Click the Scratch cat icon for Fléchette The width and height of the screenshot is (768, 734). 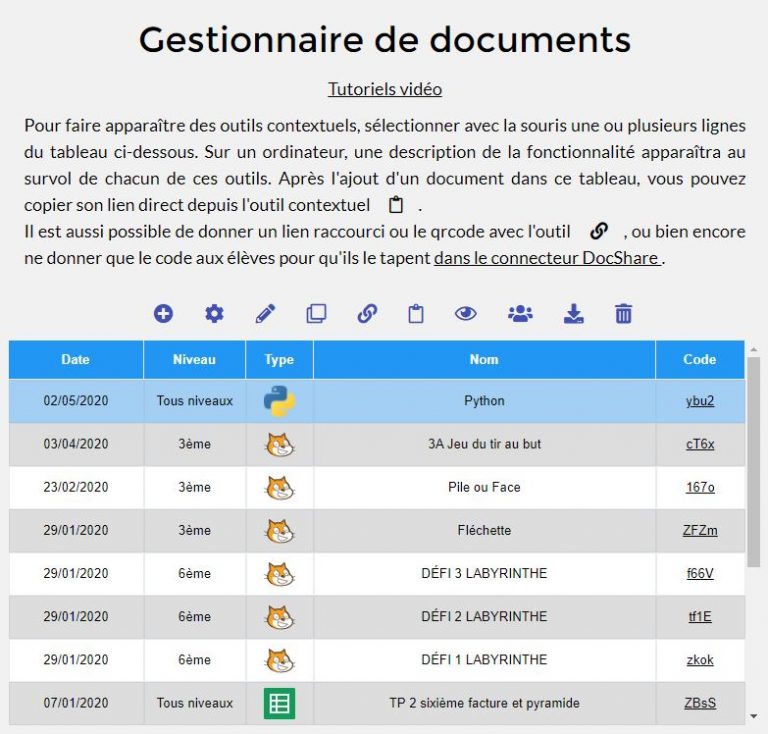pyautogui.click(x=279, y=531)
